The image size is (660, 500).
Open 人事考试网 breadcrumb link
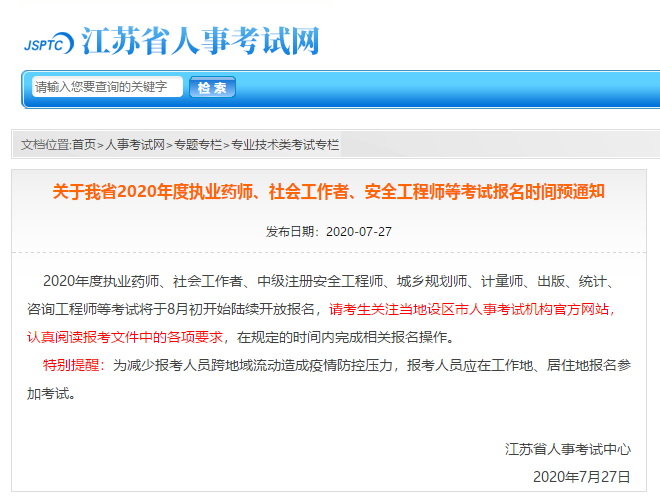point(135,145)
